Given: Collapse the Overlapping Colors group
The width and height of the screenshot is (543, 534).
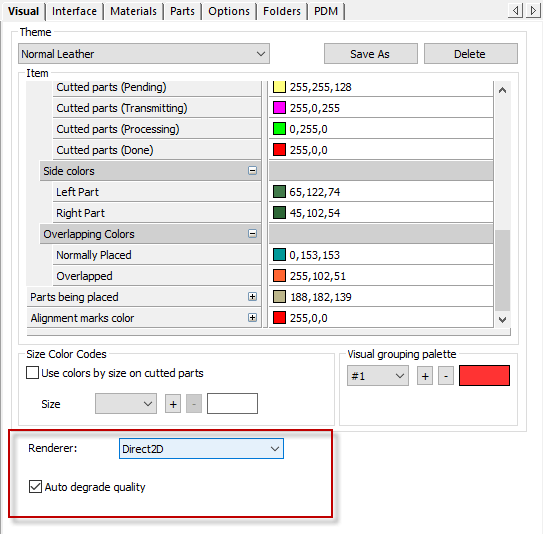Looking at the screenshot, I should [252, 233].
